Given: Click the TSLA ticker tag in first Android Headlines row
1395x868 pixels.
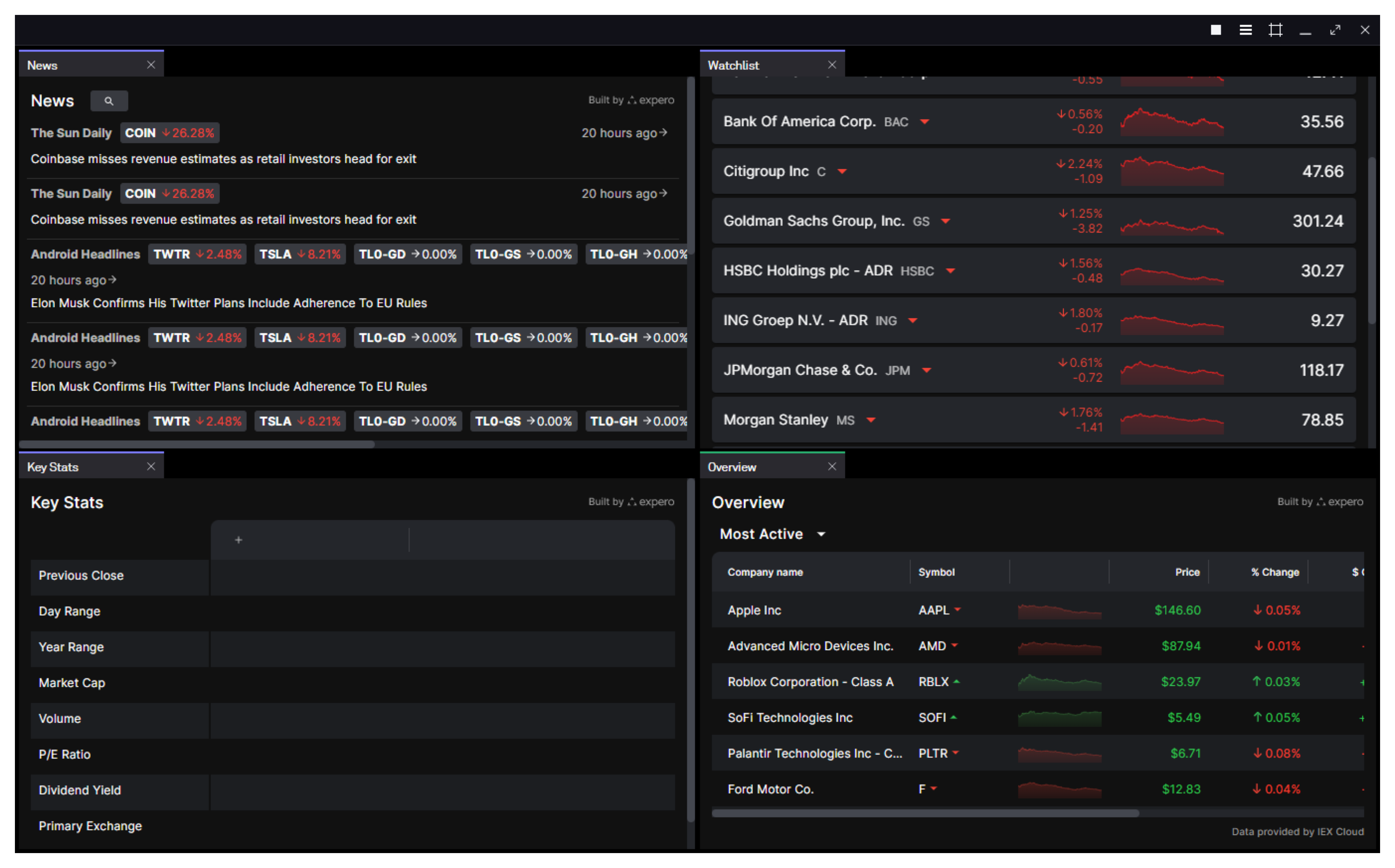Looking at the screenshot, I should click(x=300, y=254).
